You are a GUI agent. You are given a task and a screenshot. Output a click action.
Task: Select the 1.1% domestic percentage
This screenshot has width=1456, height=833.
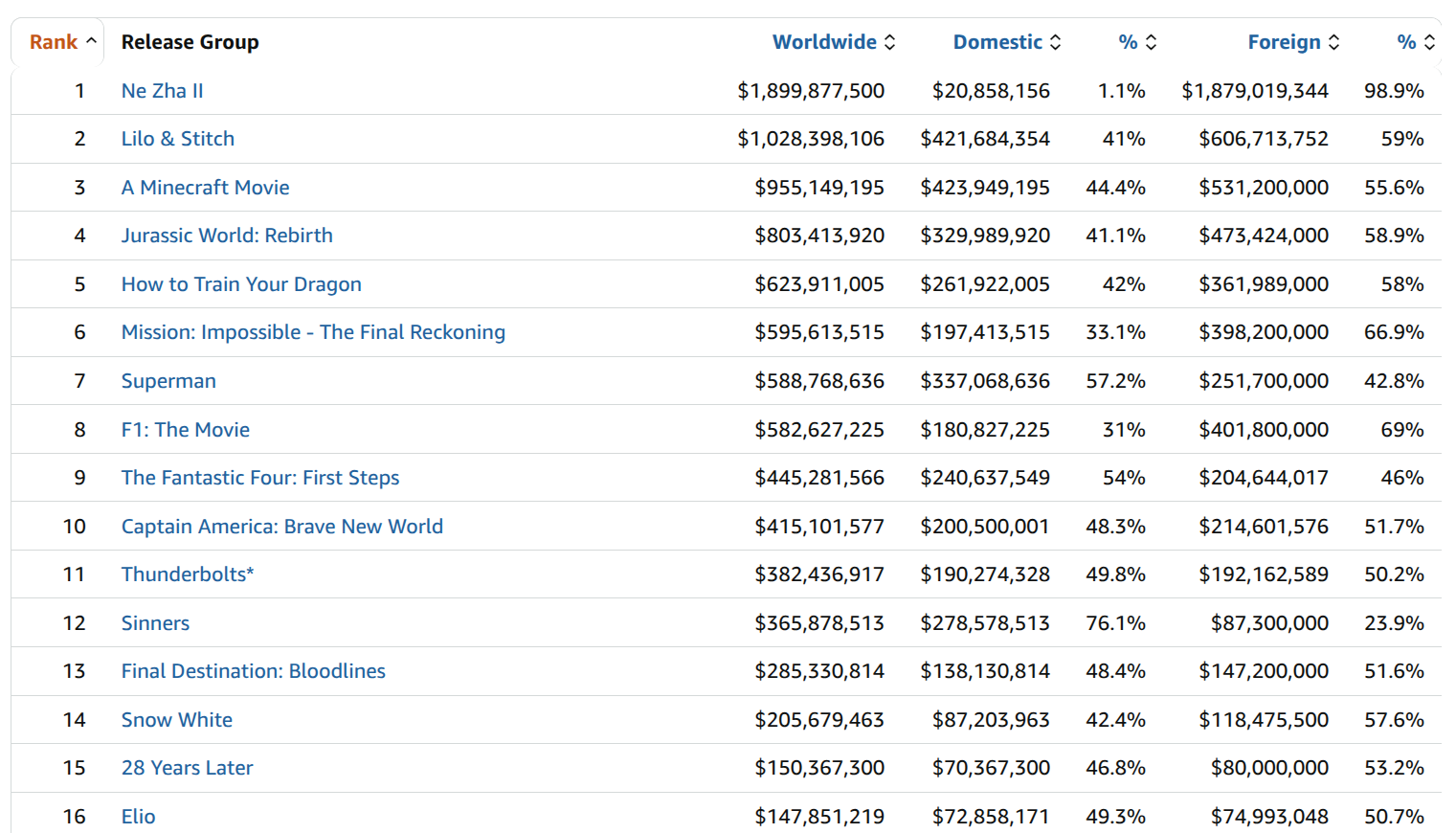[1122, 91]
